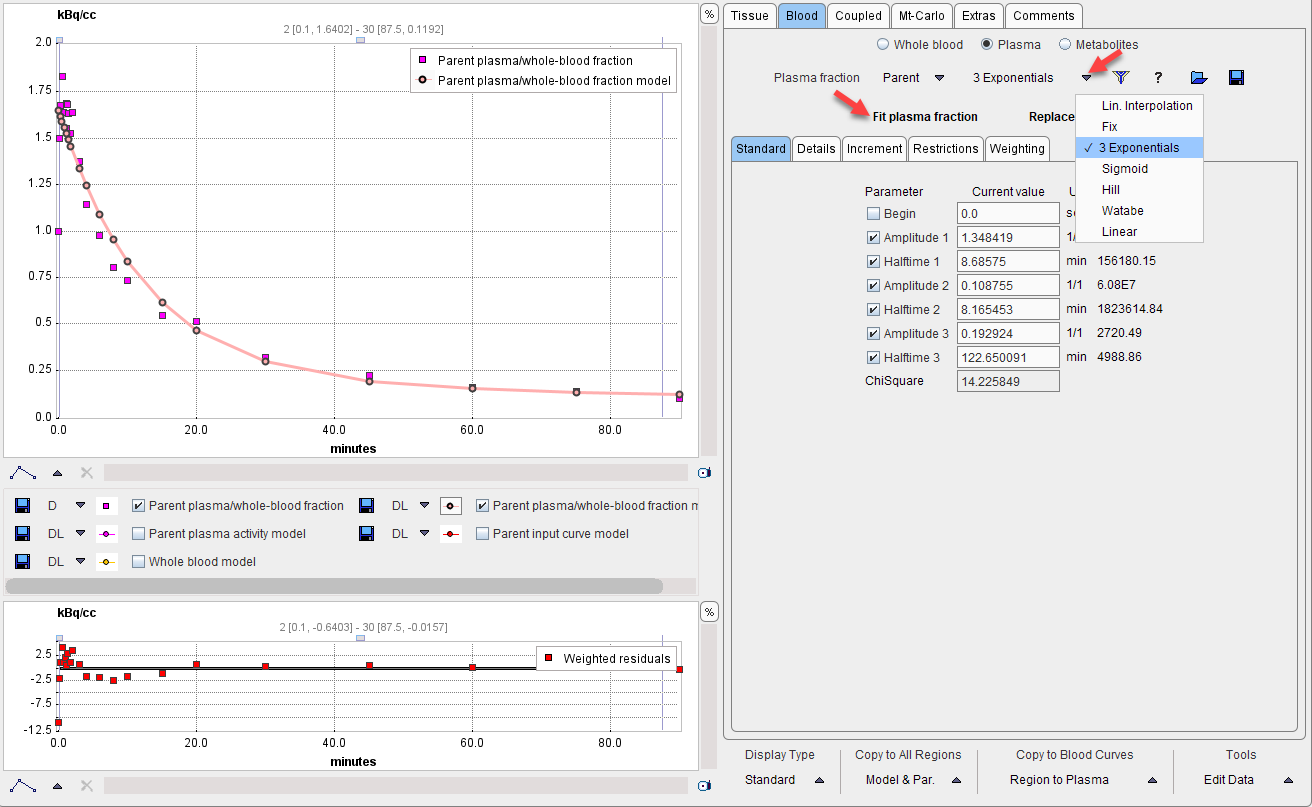Click the open folder icon to load model parameters
Screen dimensions: 1312x807
(1199, 77)
